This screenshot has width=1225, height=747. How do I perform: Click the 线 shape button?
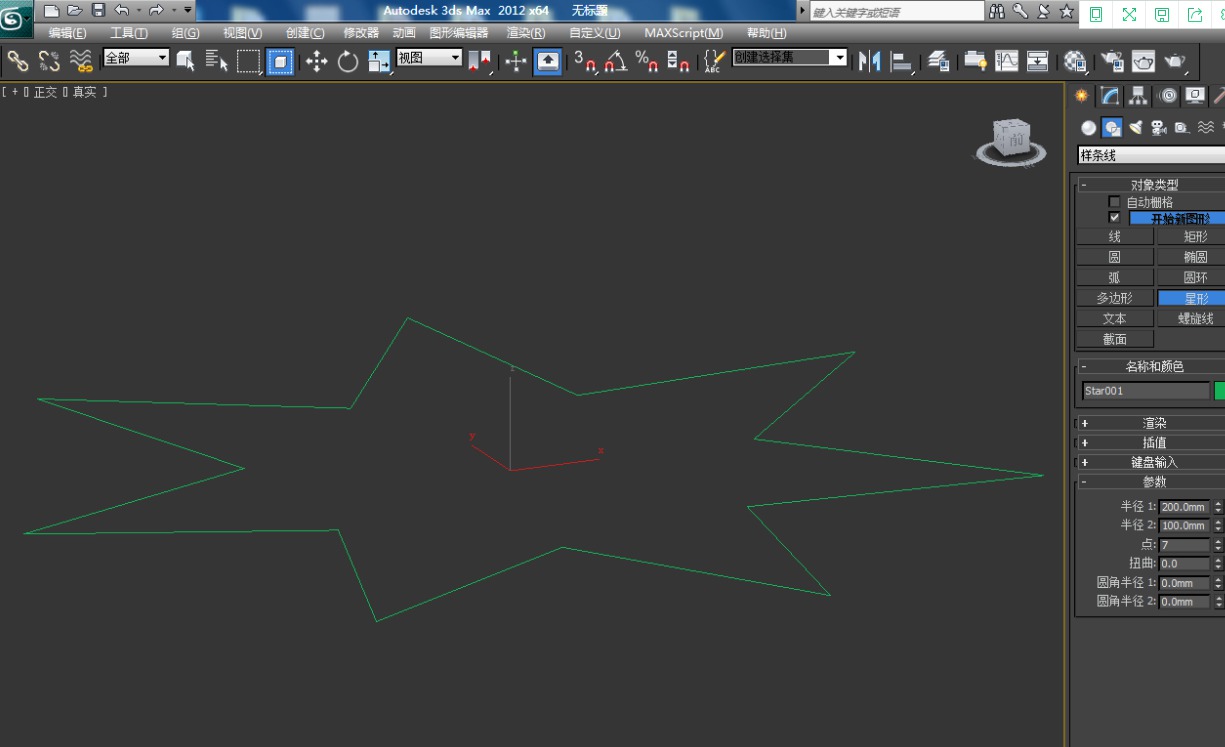(x=1115, y=237)
